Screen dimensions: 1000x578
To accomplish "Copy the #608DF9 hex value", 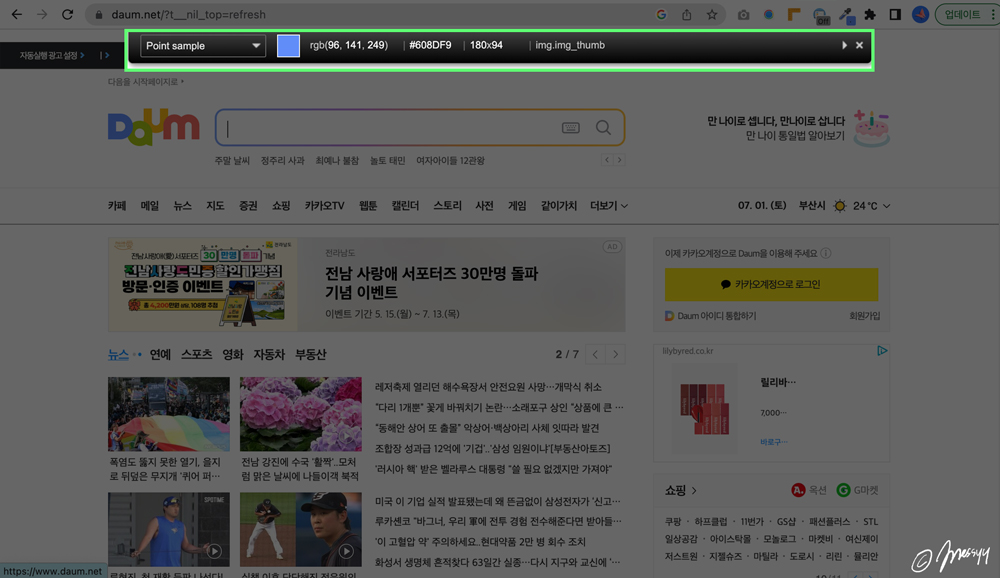I will 430,45.
